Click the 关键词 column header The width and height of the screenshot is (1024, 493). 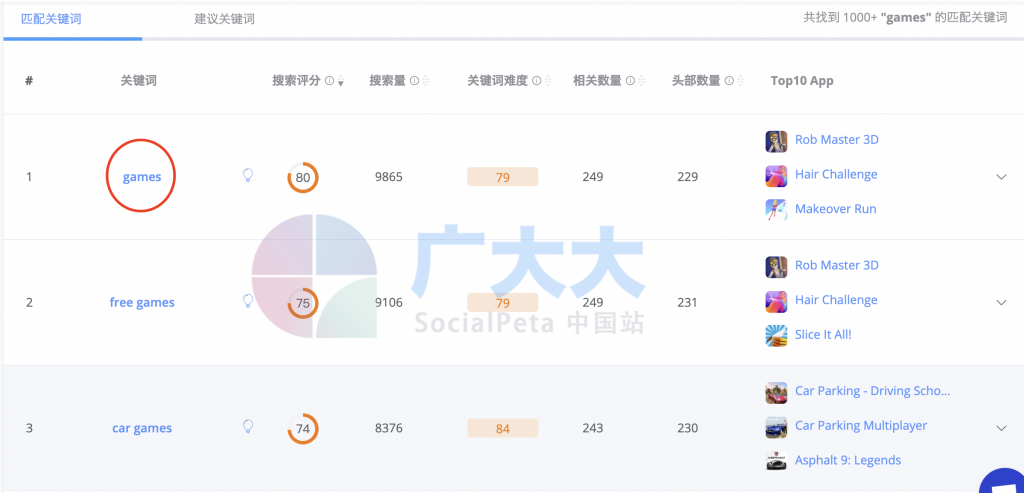138,81
